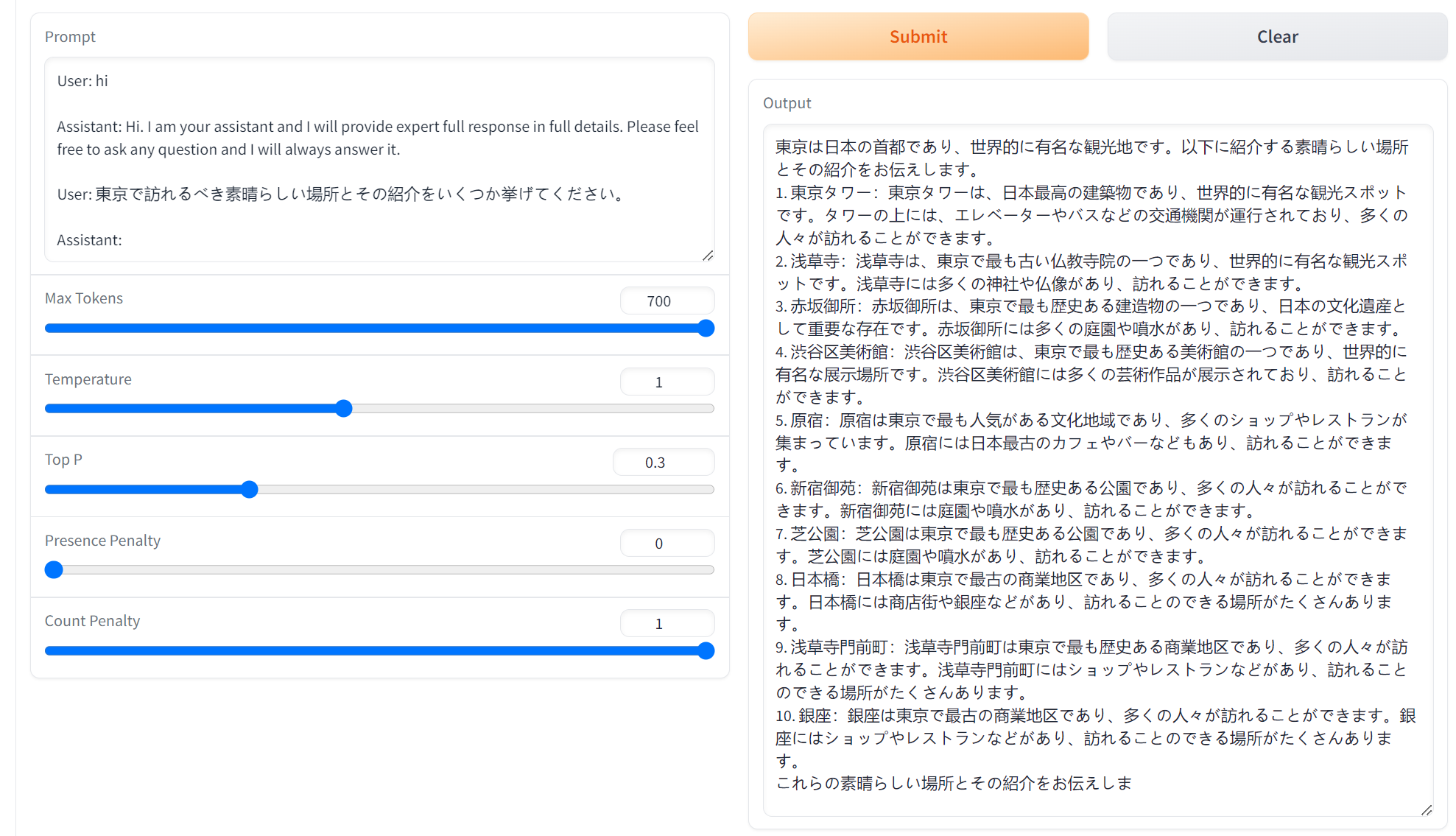
Task: Click the middle of the Presence Penalty track
Action: pos(379,570)
